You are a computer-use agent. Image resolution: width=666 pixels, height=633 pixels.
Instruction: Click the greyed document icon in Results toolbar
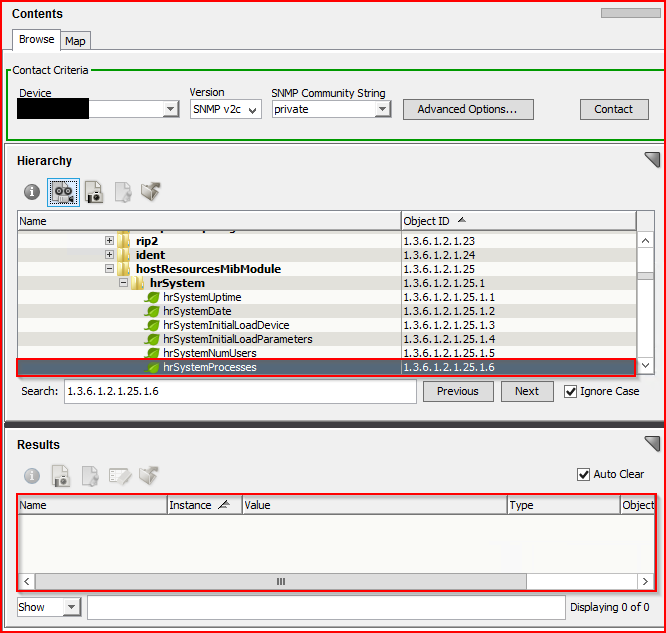[x=90, y=475]
